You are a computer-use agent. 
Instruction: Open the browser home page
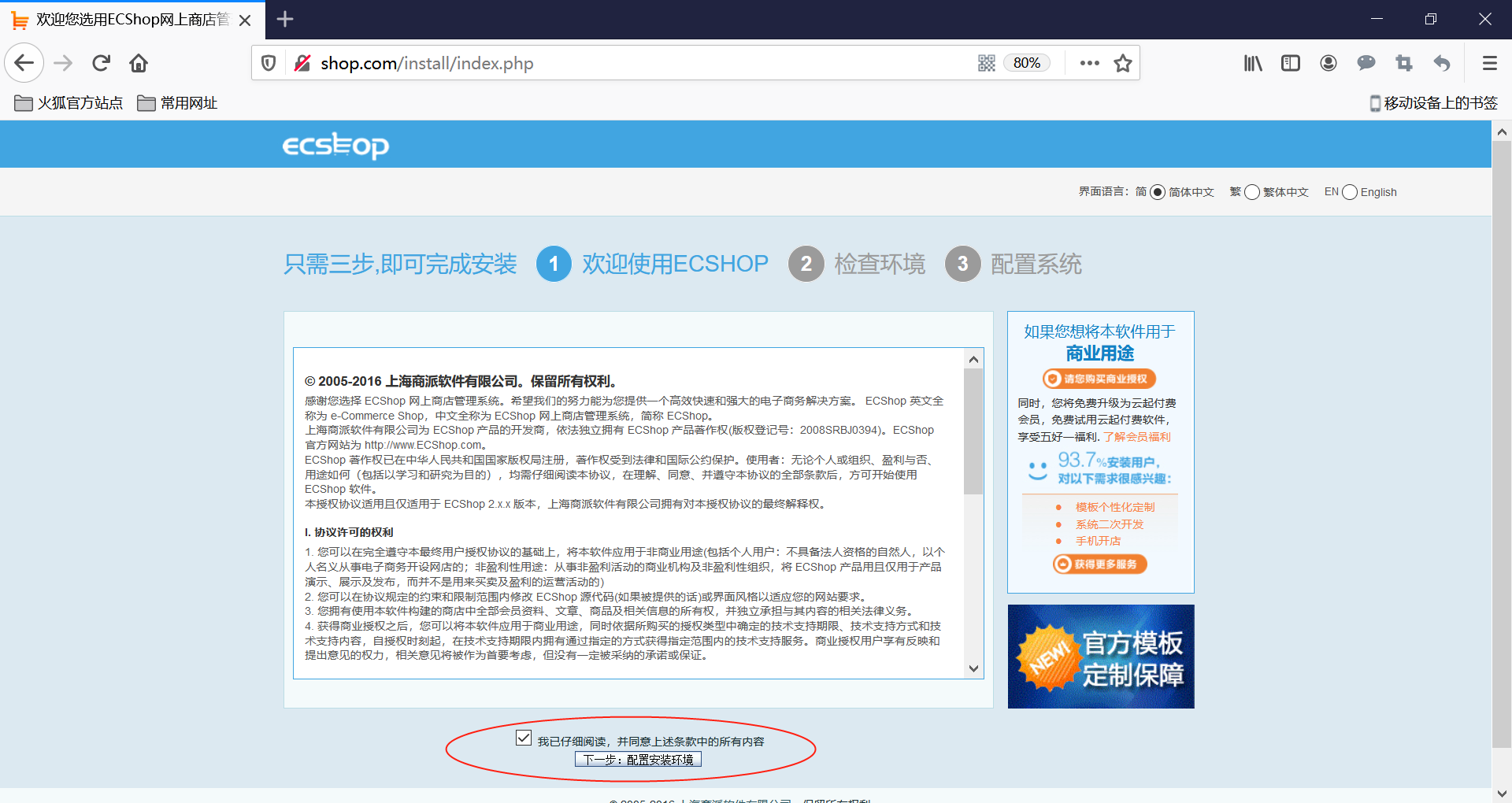click(139, 63)
